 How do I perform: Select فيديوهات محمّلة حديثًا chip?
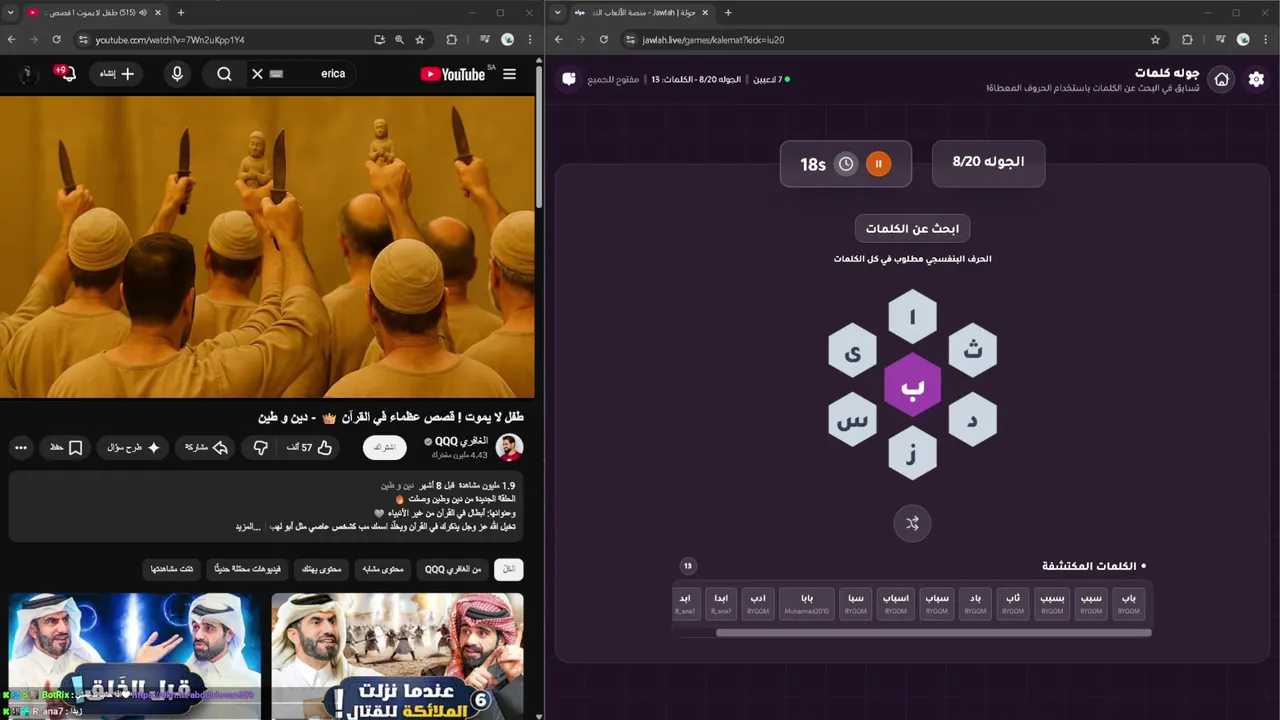[247, 569]
